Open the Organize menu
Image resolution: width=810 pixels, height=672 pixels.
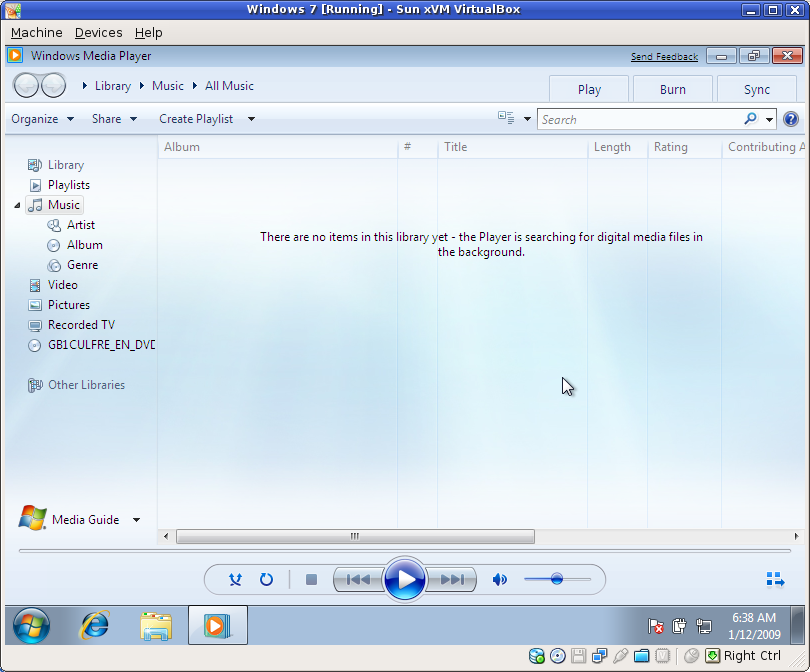pyautogui.click(x=42, y=118)
